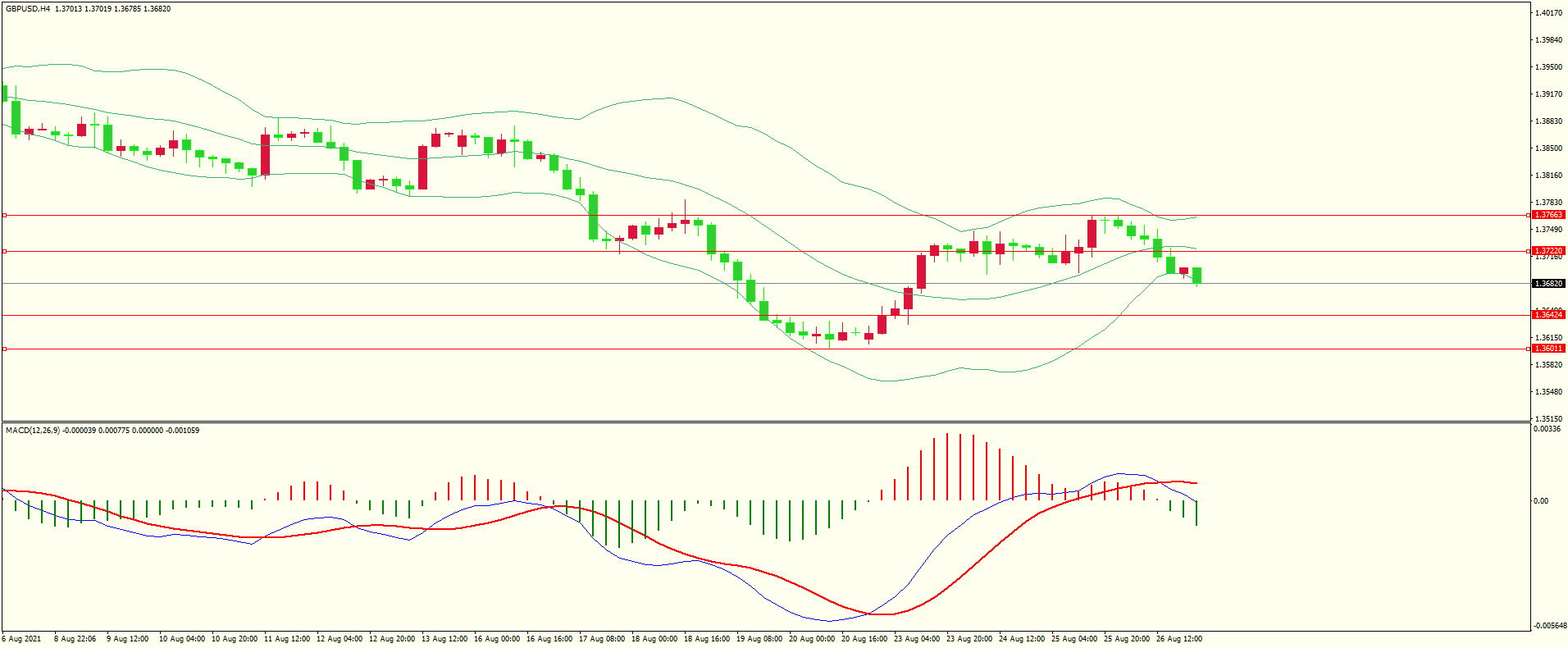Screen dimensions: 1568x648
Task: Select the red 1.36424 price label
Action: [x=1548, y=315]
